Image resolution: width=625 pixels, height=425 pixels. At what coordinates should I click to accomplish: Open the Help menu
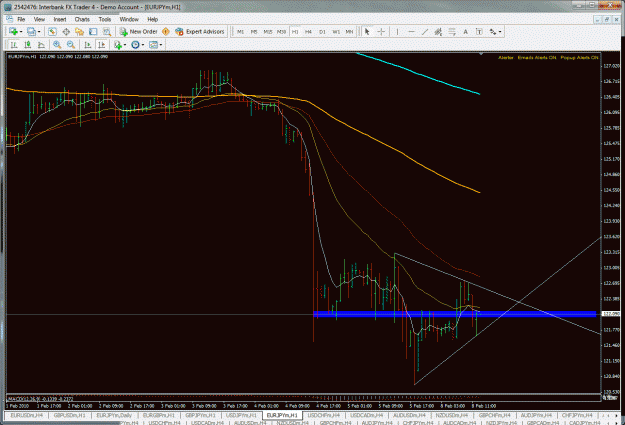(x=153, y=19)
